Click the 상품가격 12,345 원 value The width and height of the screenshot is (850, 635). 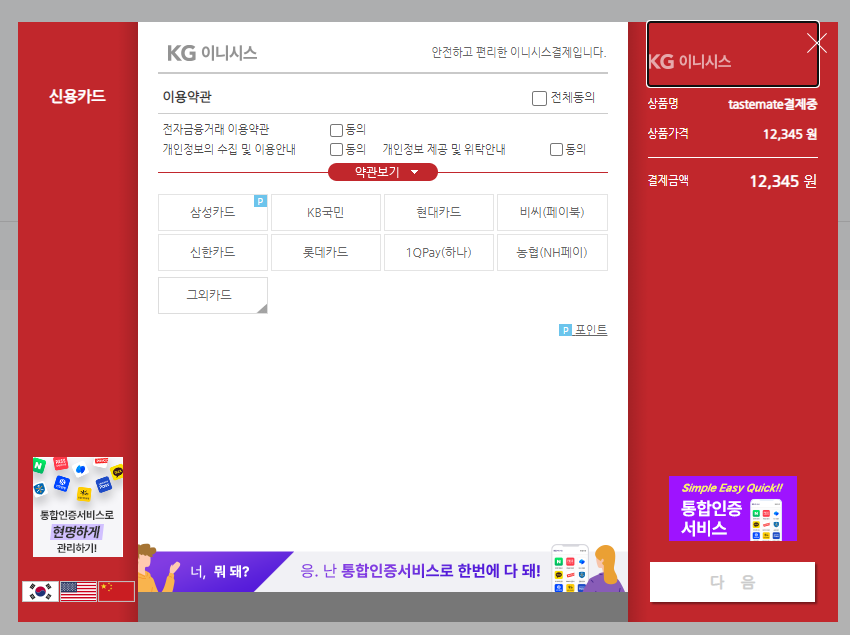(790, 134)
